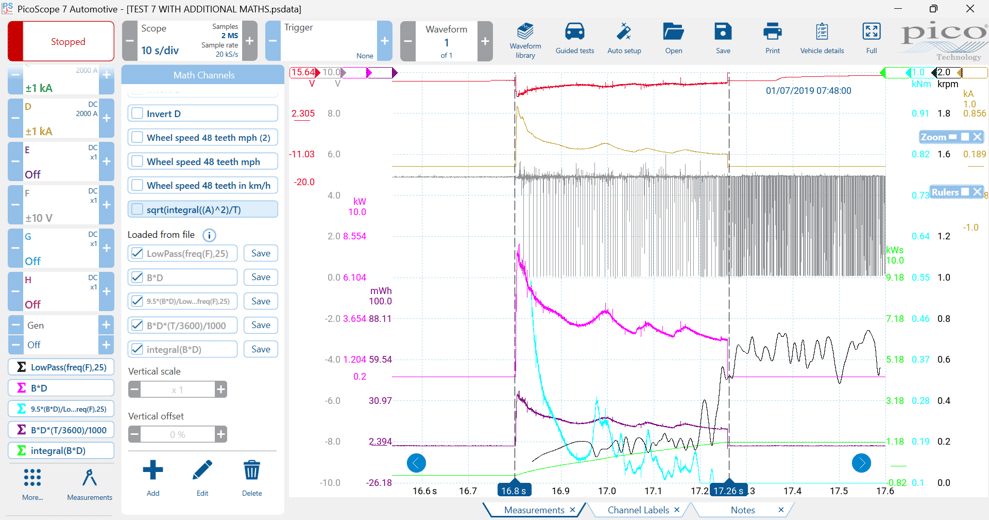The height and width of the screenshot is (520, 989).
Task: Go to previous waveform with left arrow
Action: [416, 463]
